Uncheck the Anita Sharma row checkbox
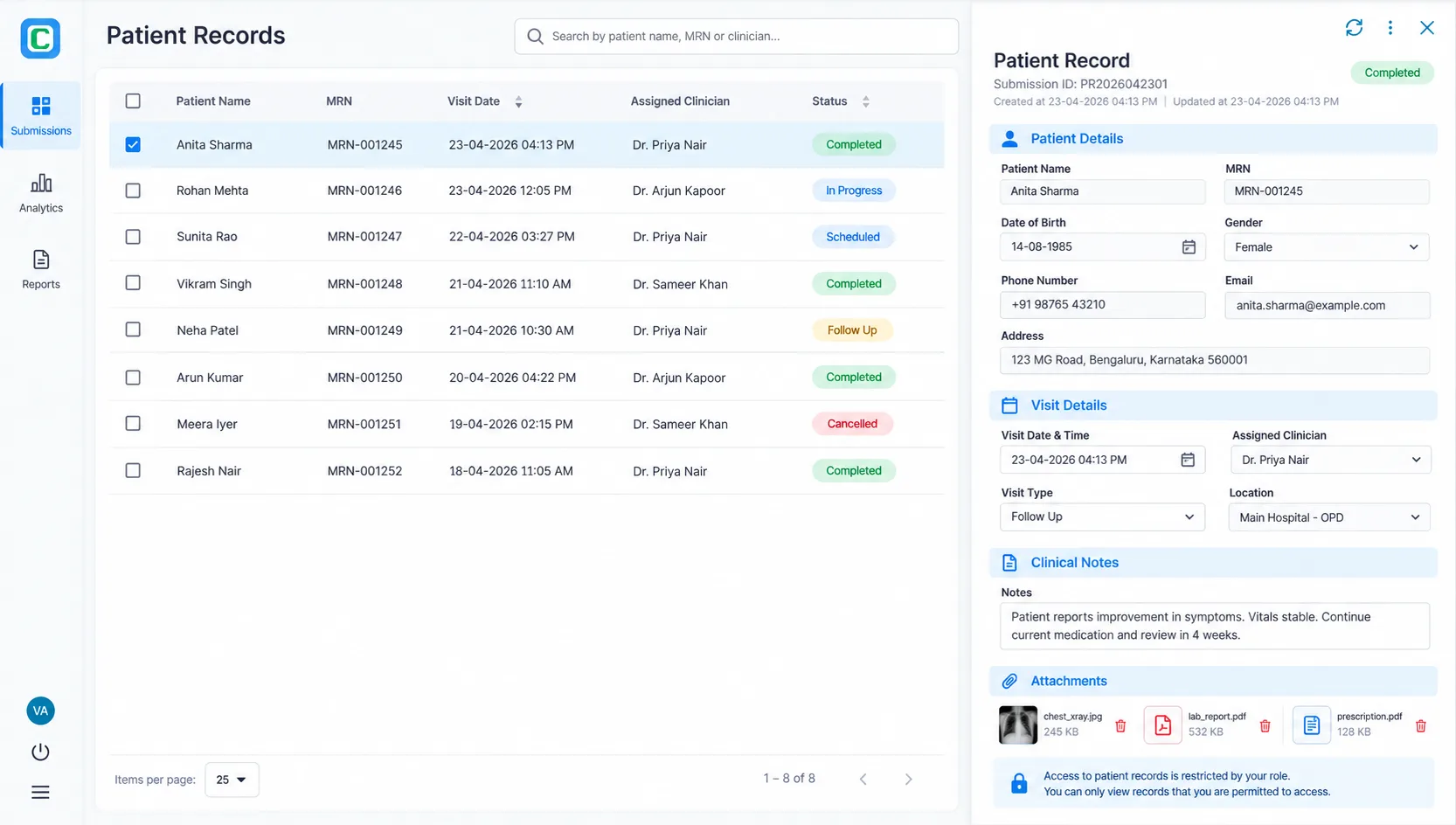Viewport: 1456px width, 825px height. point(133,144)
